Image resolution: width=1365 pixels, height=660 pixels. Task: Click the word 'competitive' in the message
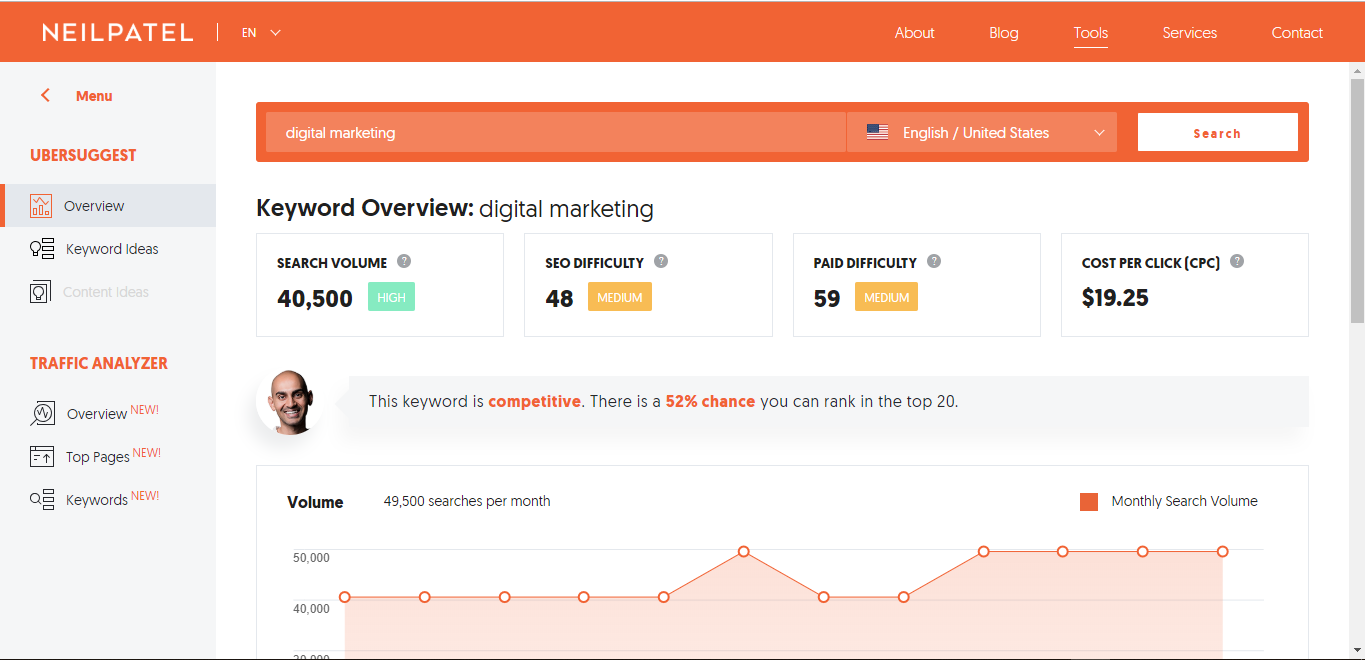tap(534, 401)
